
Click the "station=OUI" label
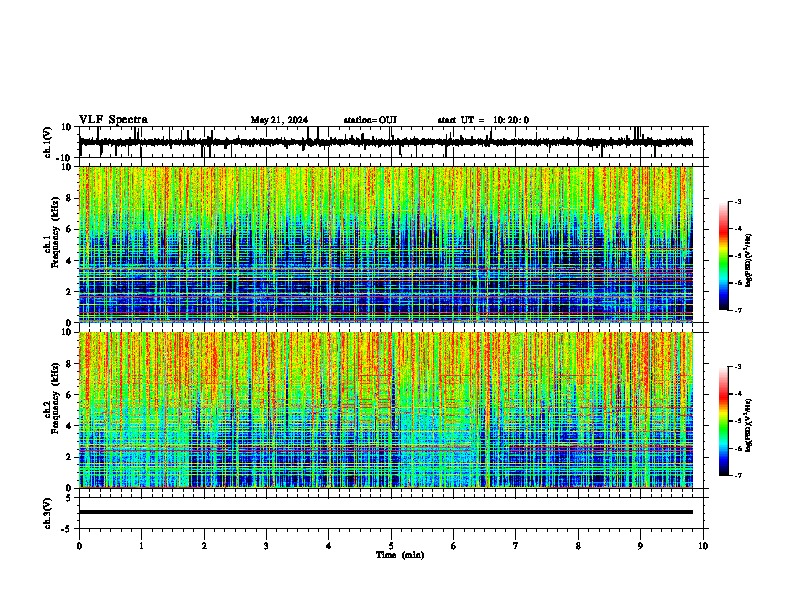tap(370, 120)
